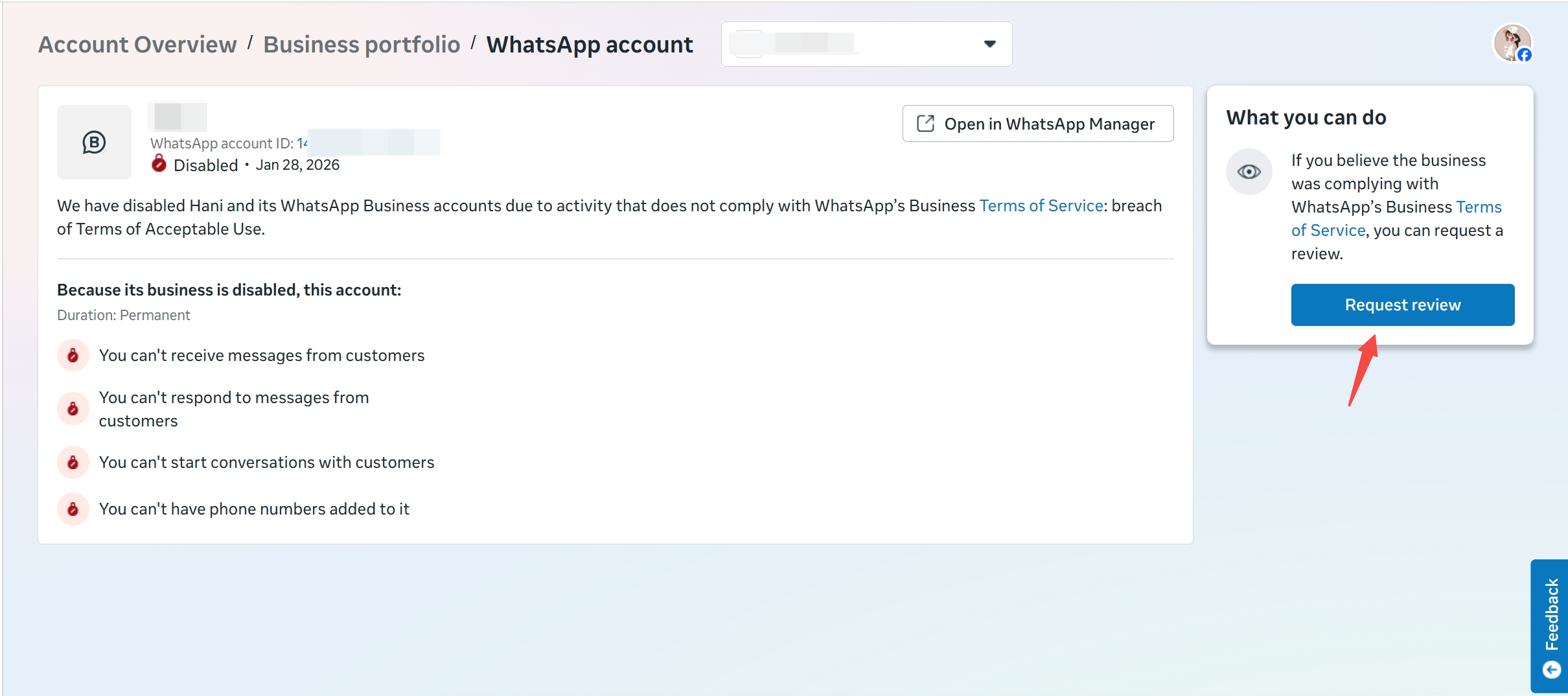Navigate to Business portfolio breadcrumb
The image size is (1568, 696).
pyautogui.click(x=362, y=44)
